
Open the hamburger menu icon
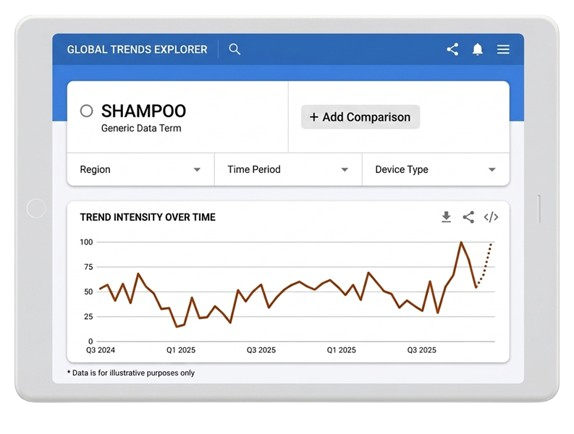[503, 49]
